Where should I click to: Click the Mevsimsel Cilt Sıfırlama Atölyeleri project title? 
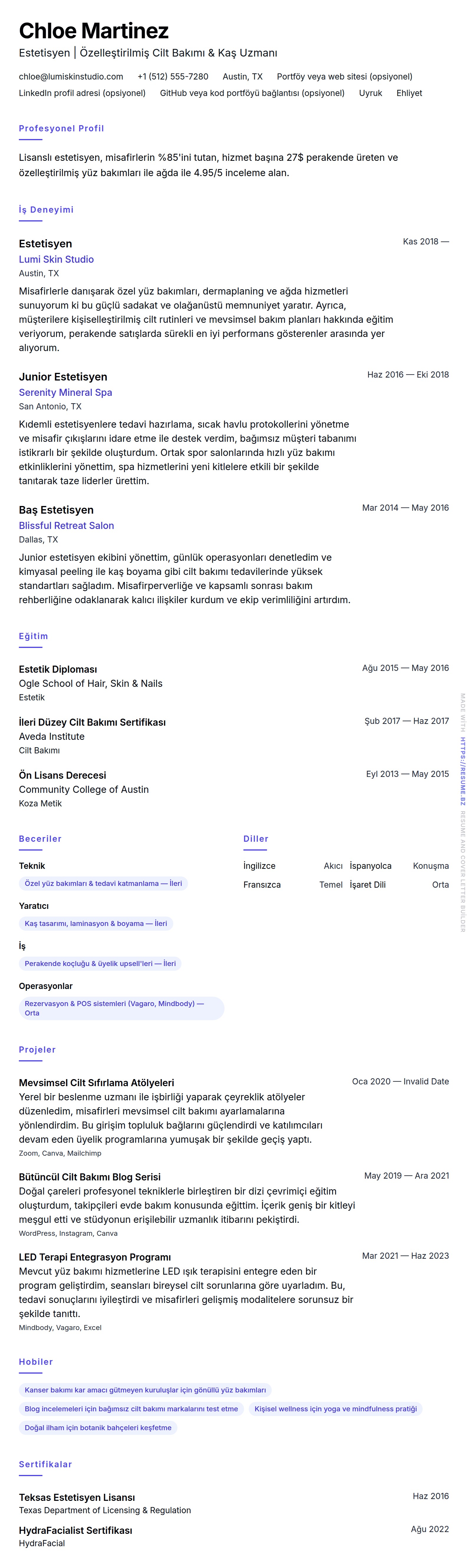point(96,1082)
